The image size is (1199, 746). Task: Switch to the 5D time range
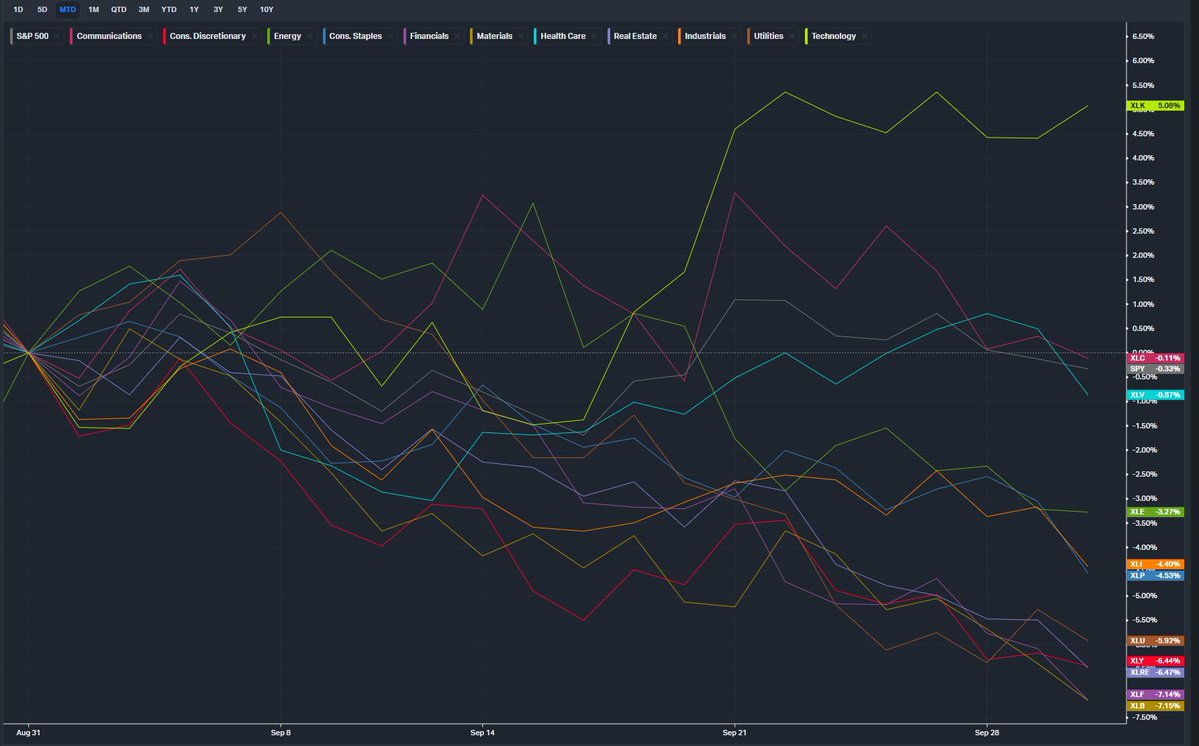(42, 10)
